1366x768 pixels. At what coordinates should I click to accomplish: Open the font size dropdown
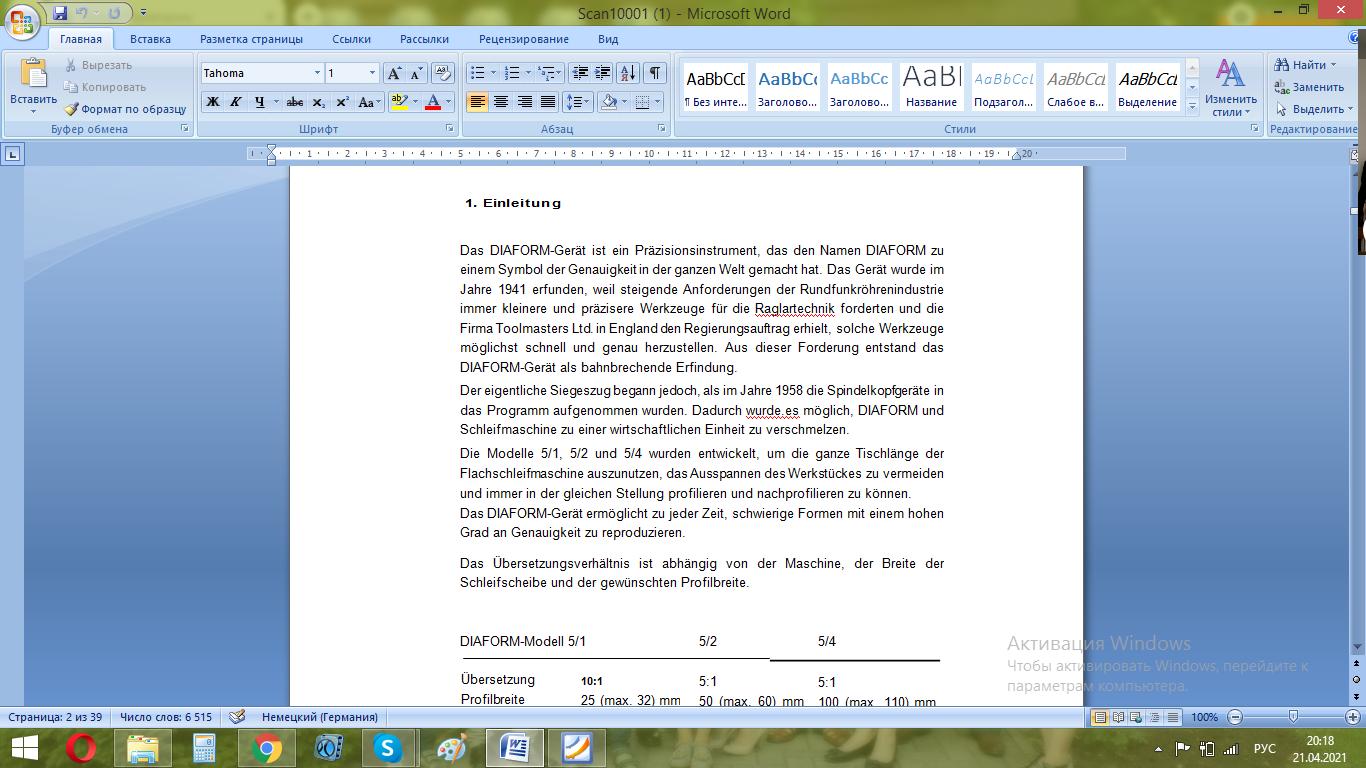[x=372, y=73]
